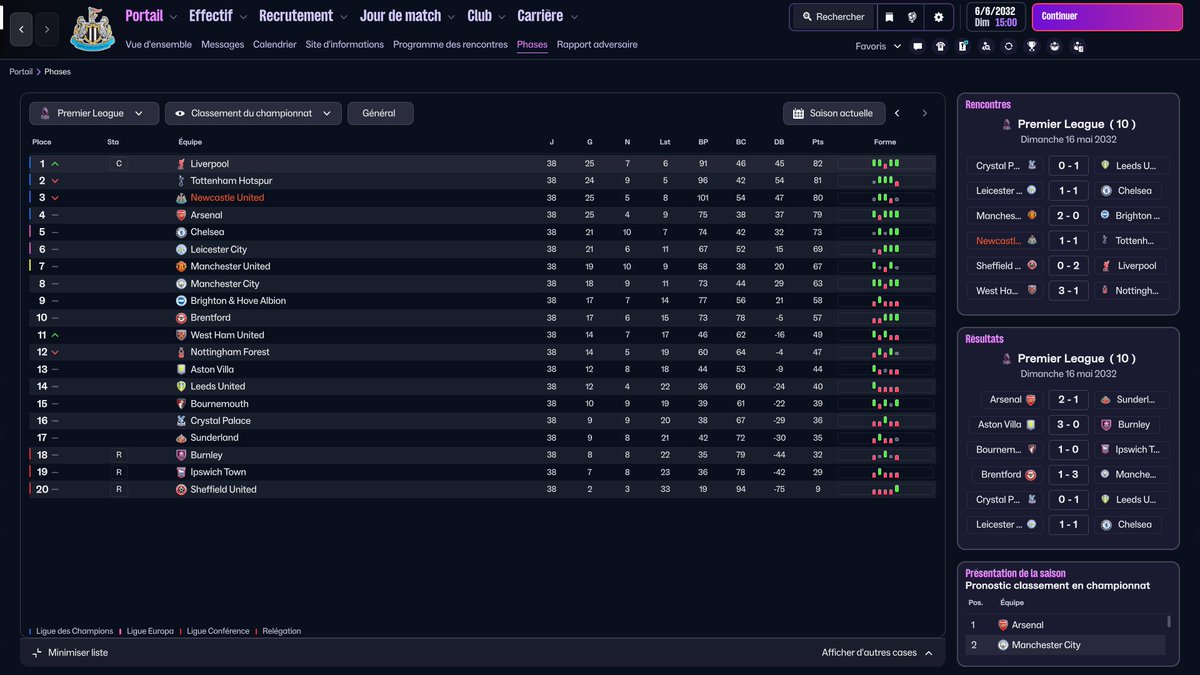Open the messages speech bubble shortcut
Screen dimensions: 1200x675
[x=917, y=46]
